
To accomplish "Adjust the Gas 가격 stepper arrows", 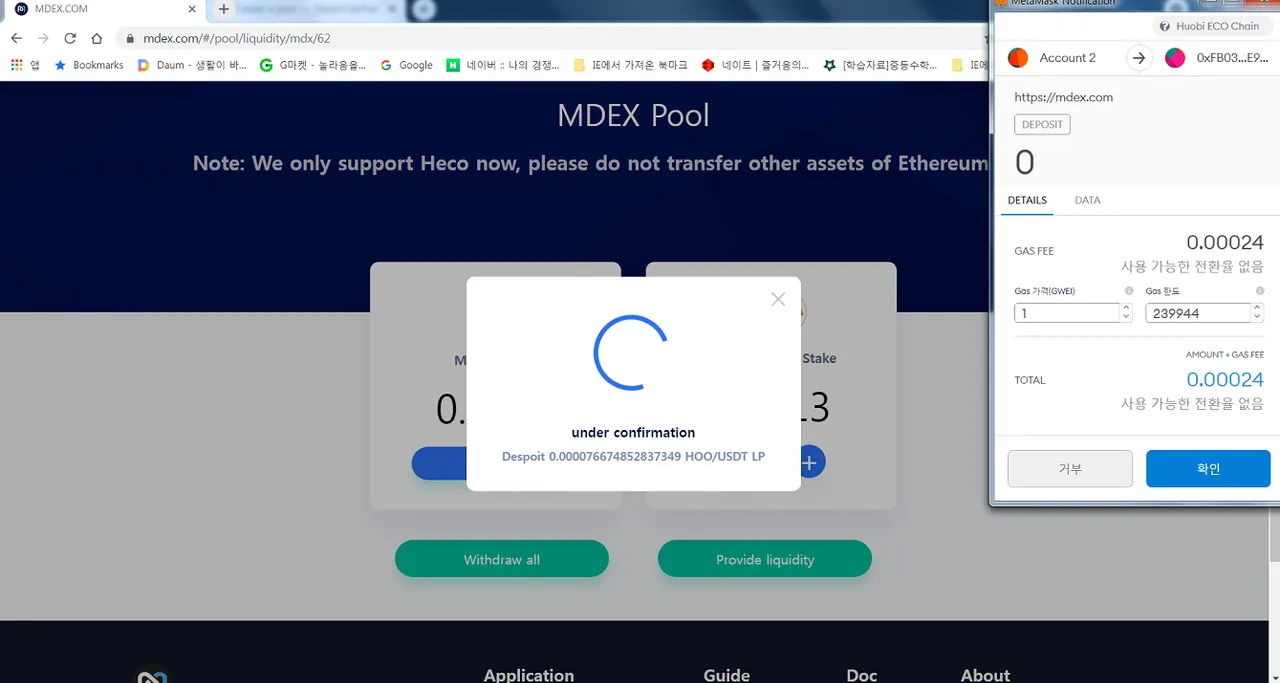I will (1126, 313).
